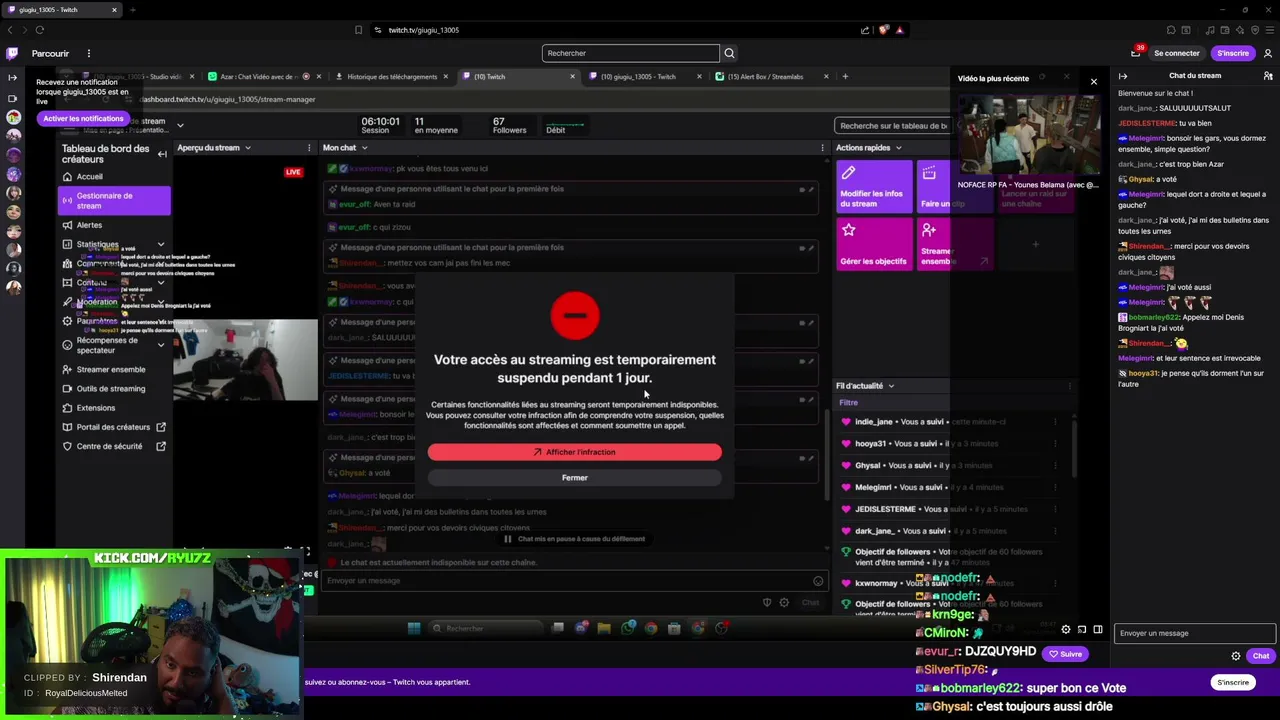The image size is (1280, 720).
Task: Click S'inscrire in the Twitch header
Action: pyautogui.click(x=1233, y=53)
